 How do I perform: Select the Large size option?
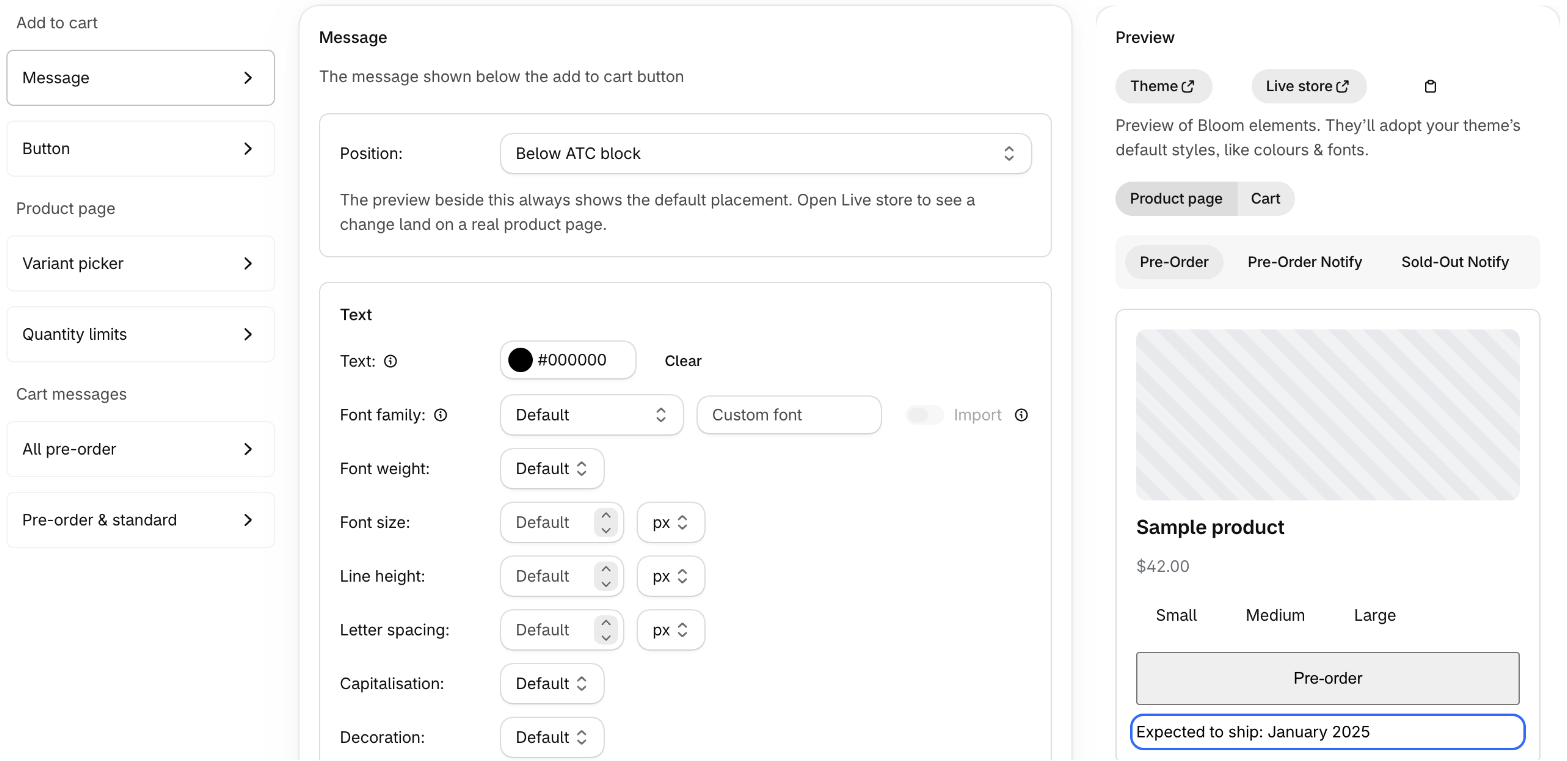pyautogui.click(x=1375, y=615)
